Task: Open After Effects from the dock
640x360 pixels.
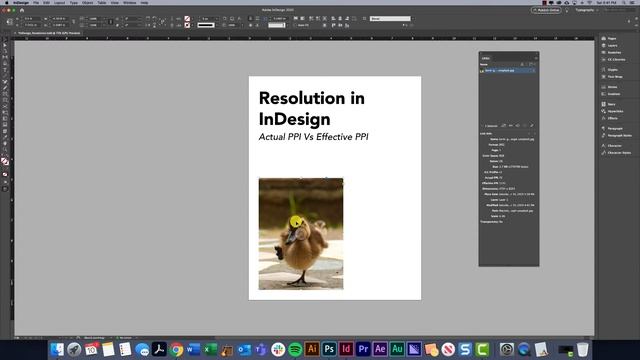Action: (x=380, y=349)
